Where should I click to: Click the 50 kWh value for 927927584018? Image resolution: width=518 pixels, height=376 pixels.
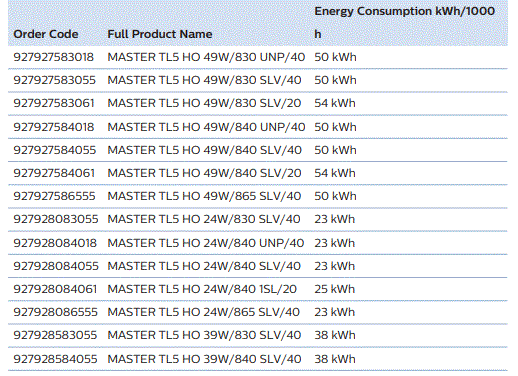click(x=335, y=127)
